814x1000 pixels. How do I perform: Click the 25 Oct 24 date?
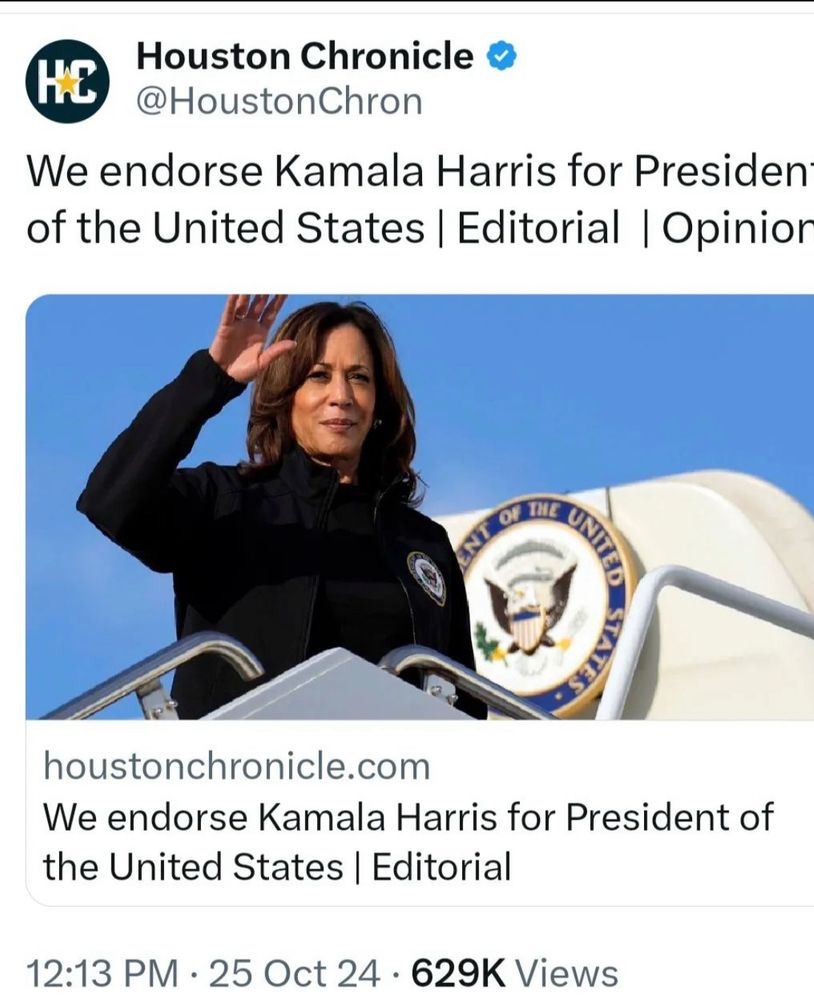coord(295,973)
